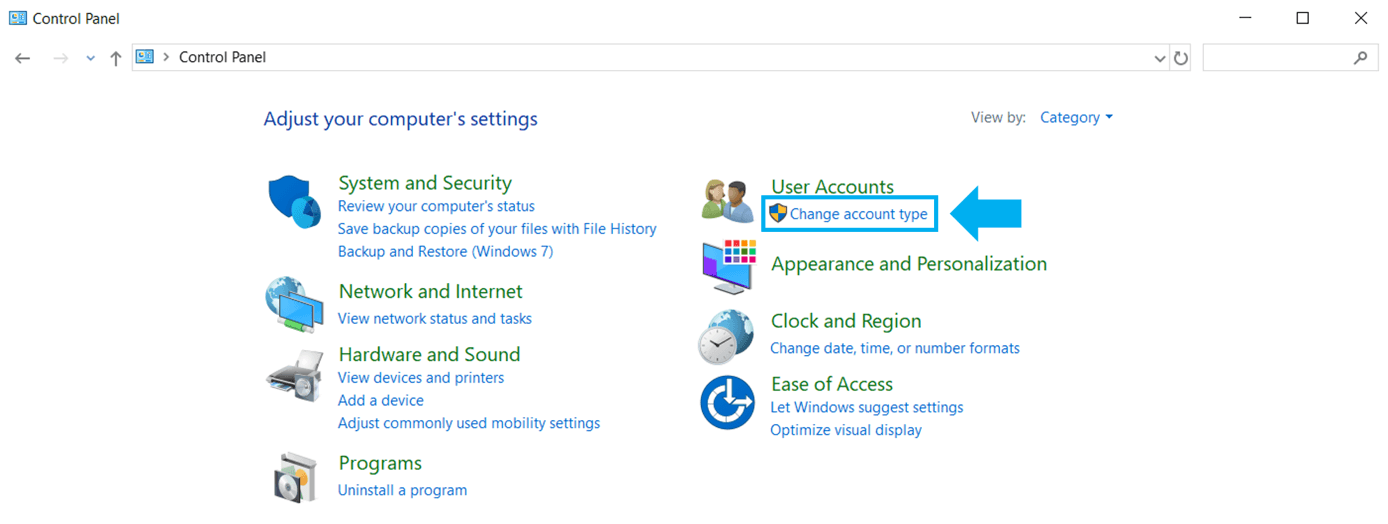1388x524 pixels.
Task: Open the System and Security shield icon
Action: tap(295, 202)
